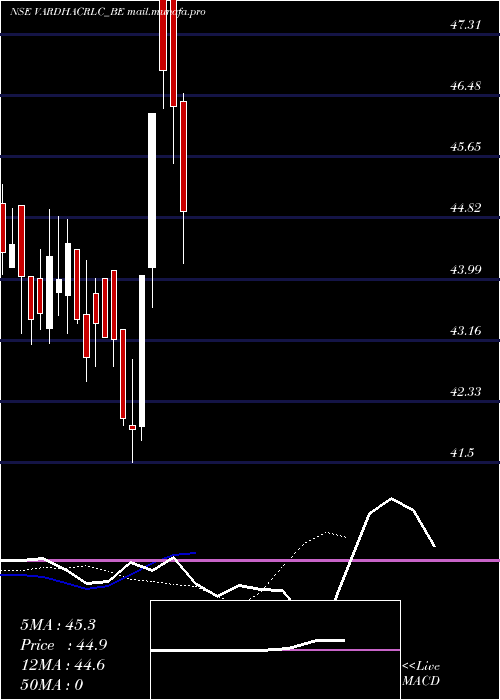The image size is (500, 700).
Task: Click the 43.99 price level label
Action: click(466, 269)
